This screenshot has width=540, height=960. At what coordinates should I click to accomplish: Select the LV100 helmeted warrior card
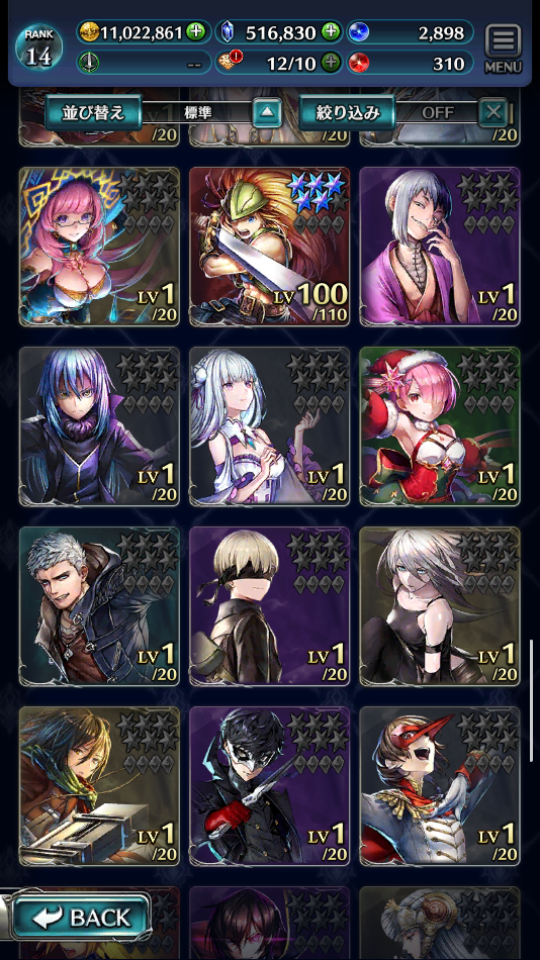(269, 247)
